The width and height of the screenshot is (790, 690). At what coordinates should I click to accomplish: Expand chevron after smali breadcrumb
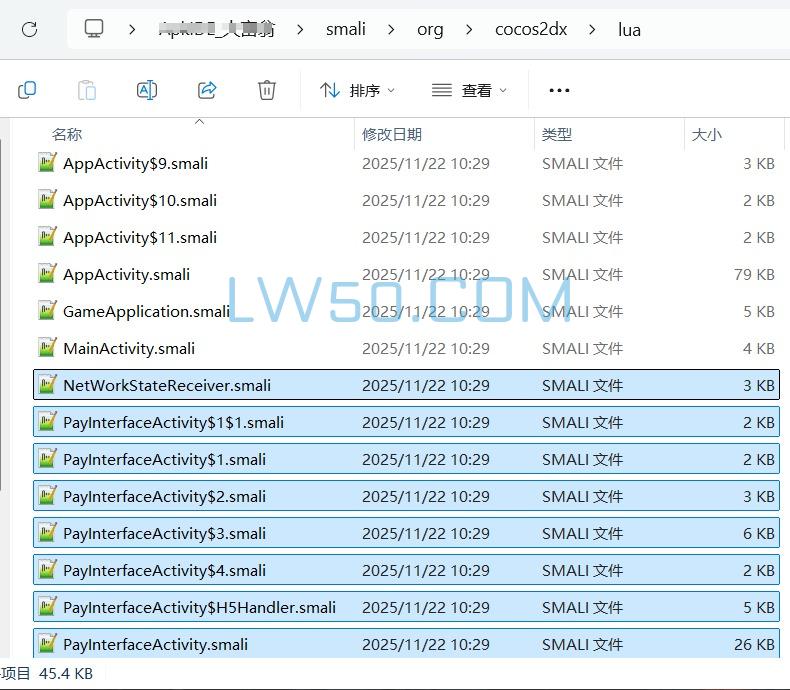click(x=391, y=30)
